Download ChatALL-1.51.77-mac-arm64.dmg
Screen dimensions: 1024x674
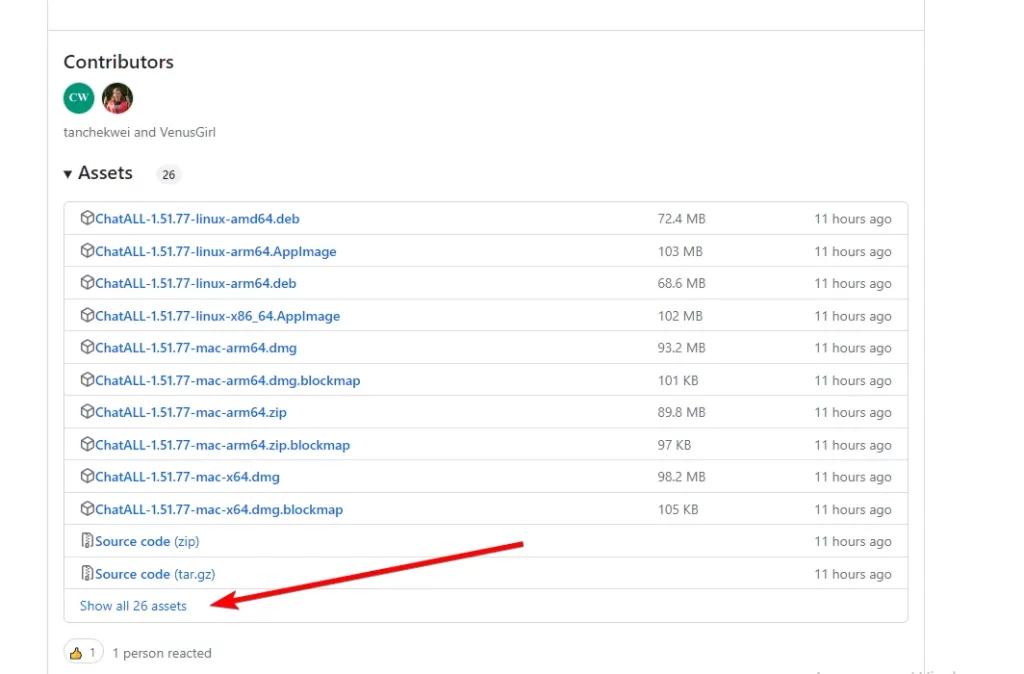coord(196,348)
